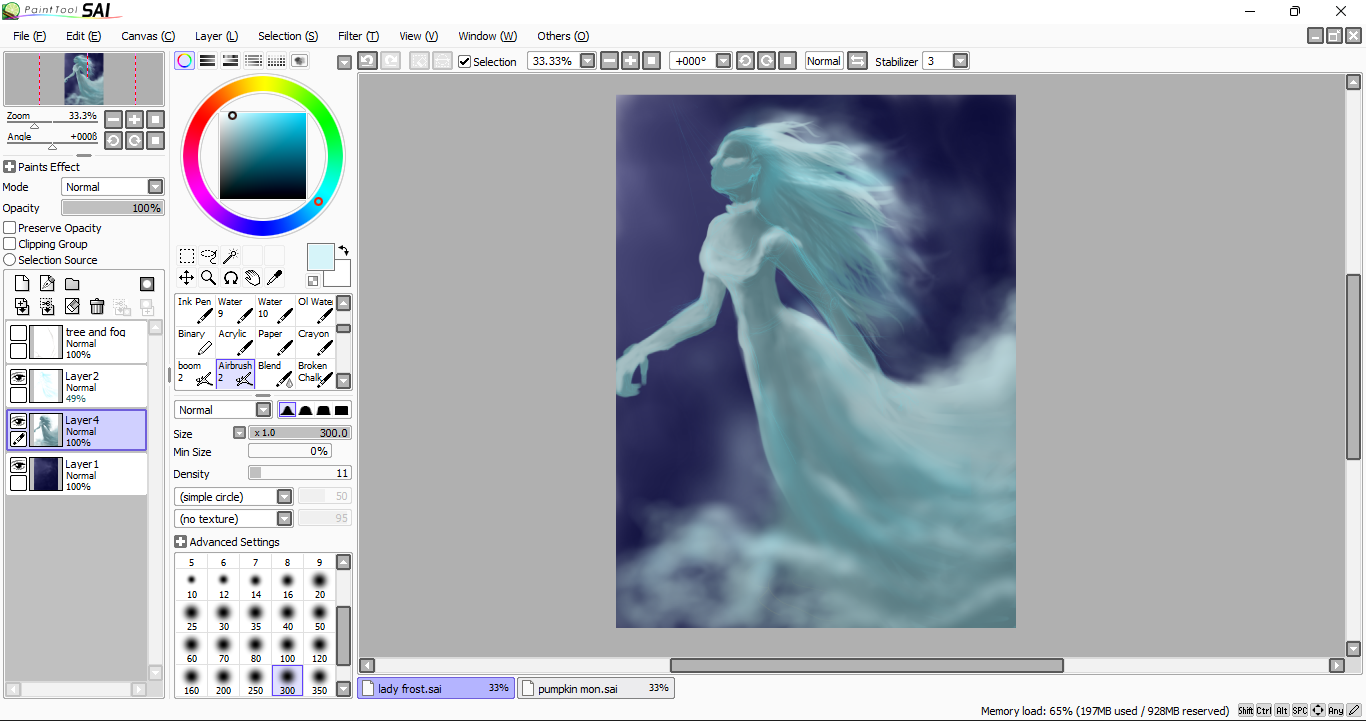The width and height of the screenshot is (1366, 721).
Task: Toggle the RGB slider panel
Action: click(x=207, y=61)
